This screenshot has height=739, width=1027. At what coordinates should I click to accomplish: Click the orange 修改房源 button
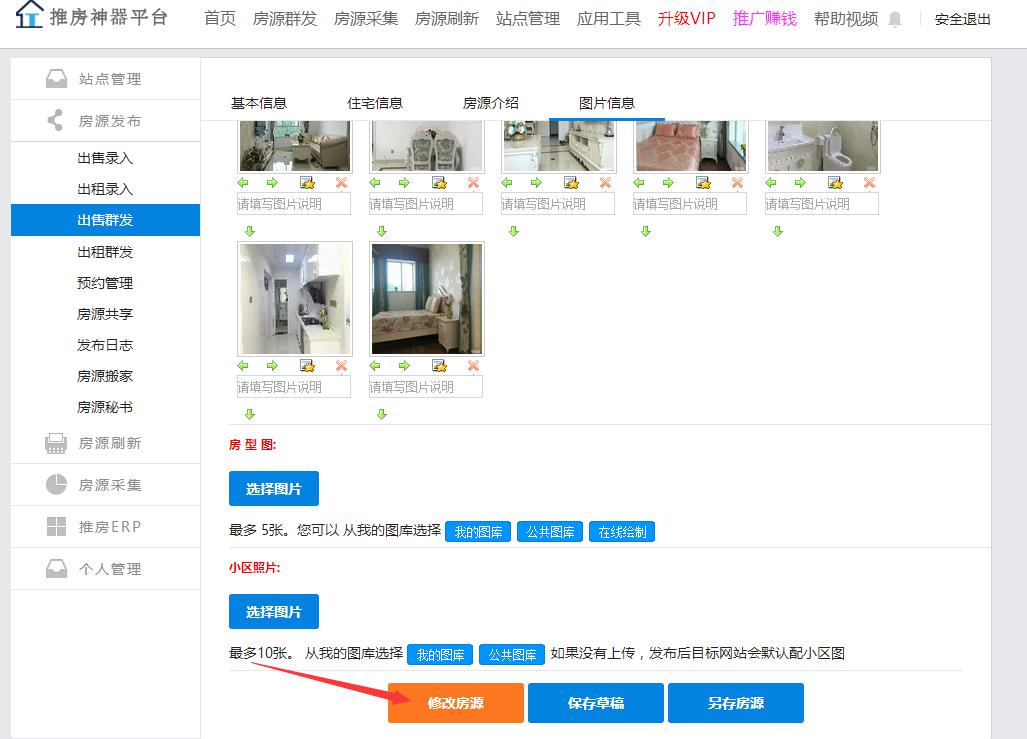[x=456, y=703]
